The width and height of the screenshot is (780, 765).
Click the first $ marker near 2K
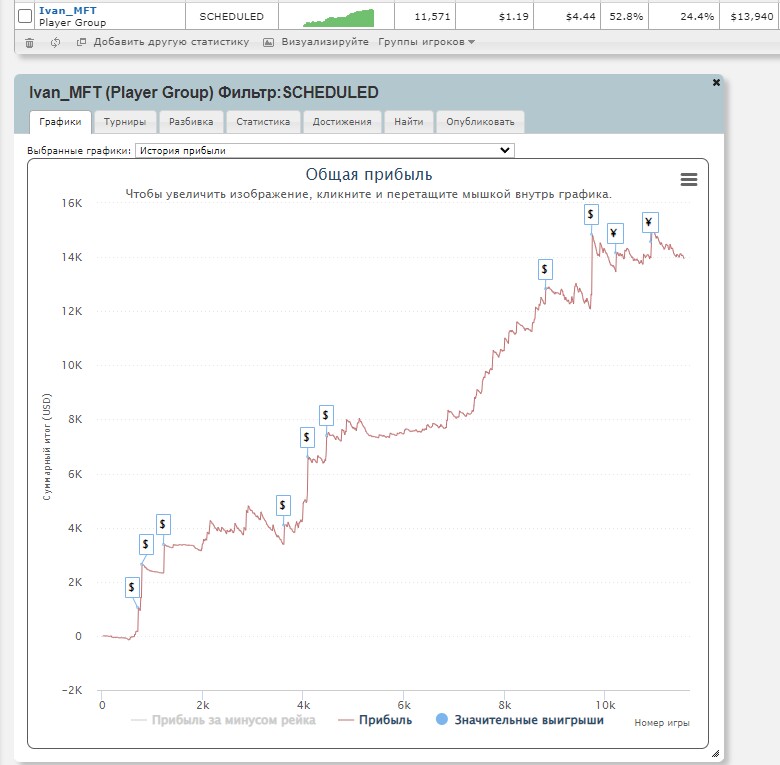pyautogui.click(x=132, y=587)
